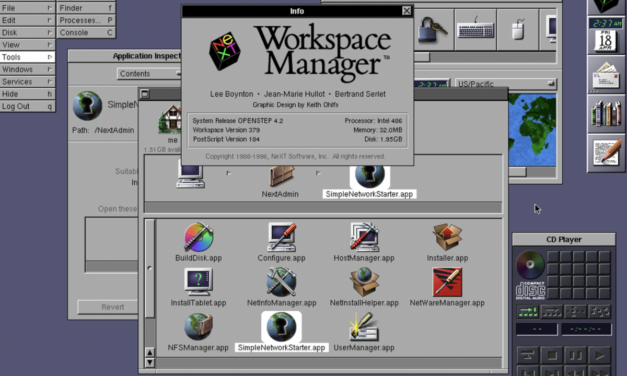
Task: Click the first track button in CD Player grid
Action: (553, 257)
